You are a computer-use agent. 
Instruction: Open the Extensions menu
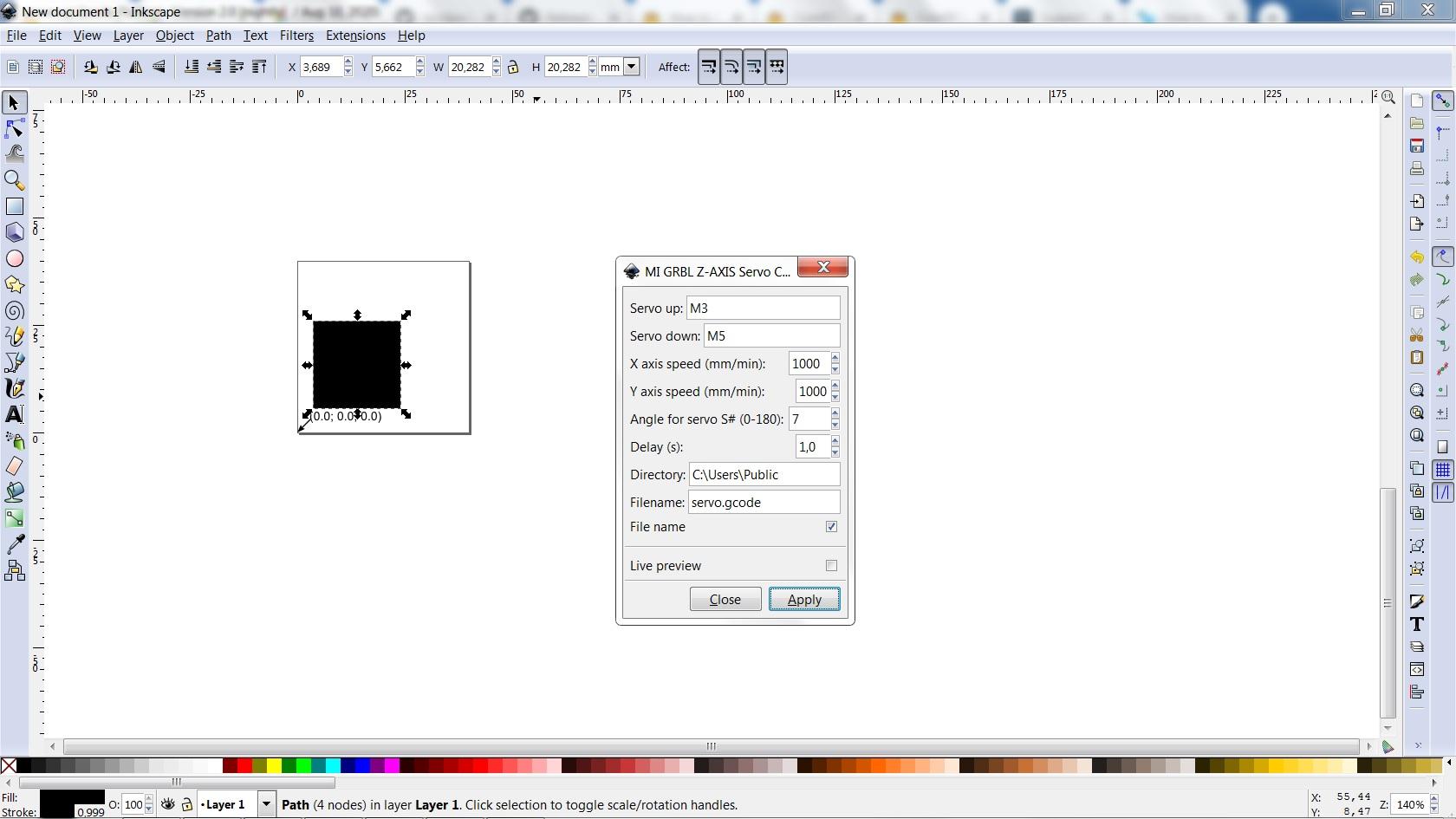(355, 36)
